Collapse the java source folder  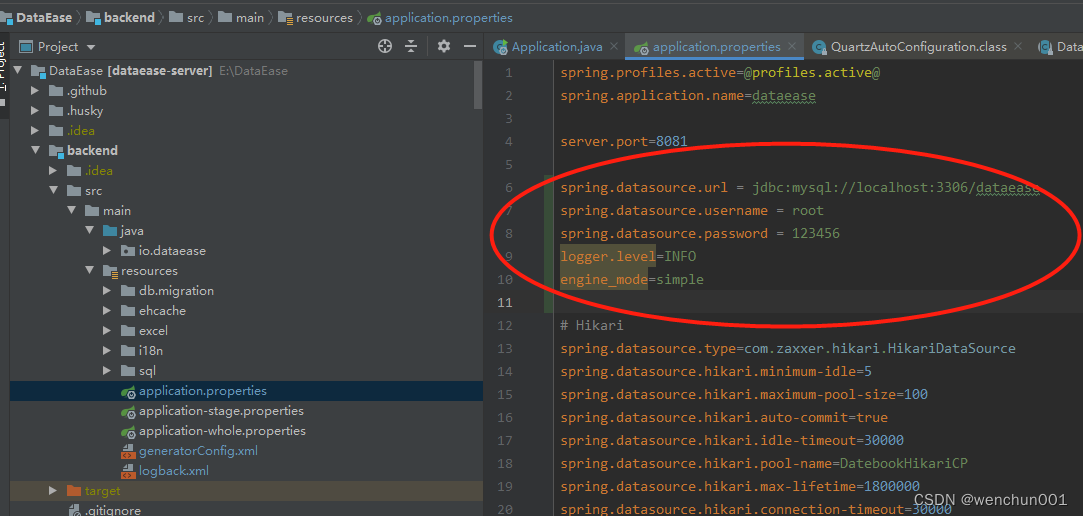(x=89, y=231)
